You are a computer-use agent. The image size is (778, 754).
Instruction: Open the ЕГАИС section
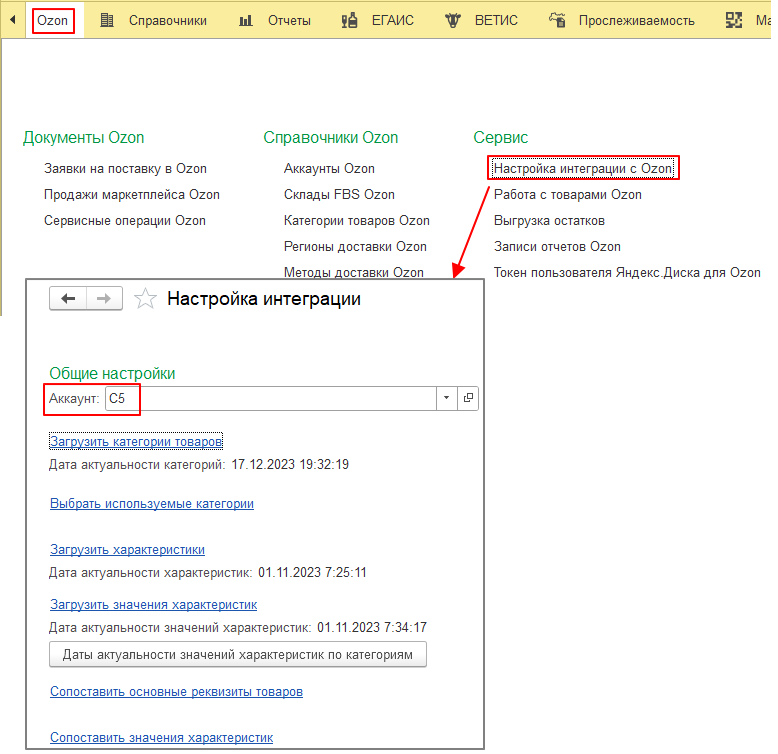(392, 20)
